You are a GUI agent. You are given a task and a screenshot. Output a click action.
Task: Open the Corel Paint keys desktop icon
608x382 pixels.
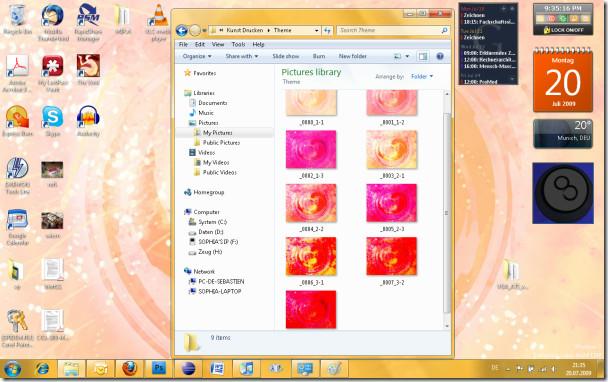pos(17,328)
